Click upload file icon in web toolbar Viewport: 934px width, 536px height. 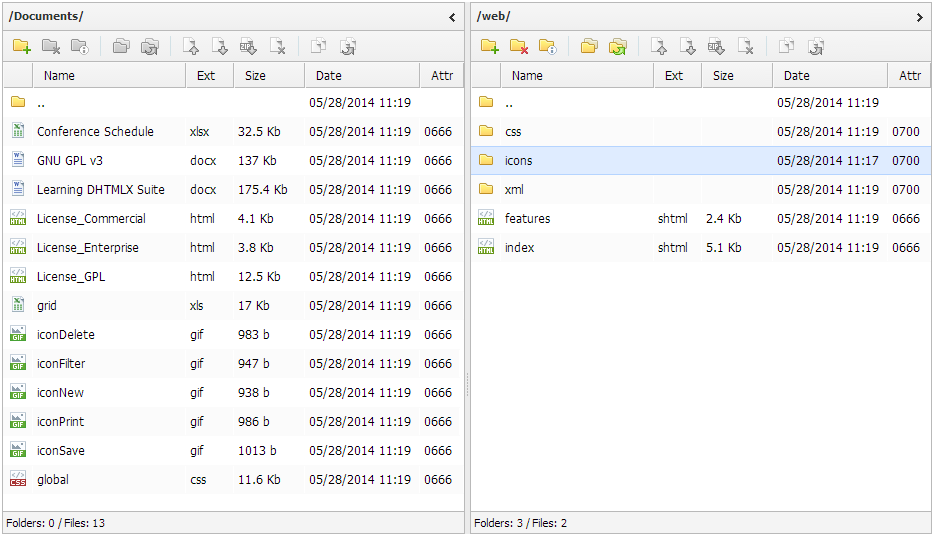(x=659, y=46)
